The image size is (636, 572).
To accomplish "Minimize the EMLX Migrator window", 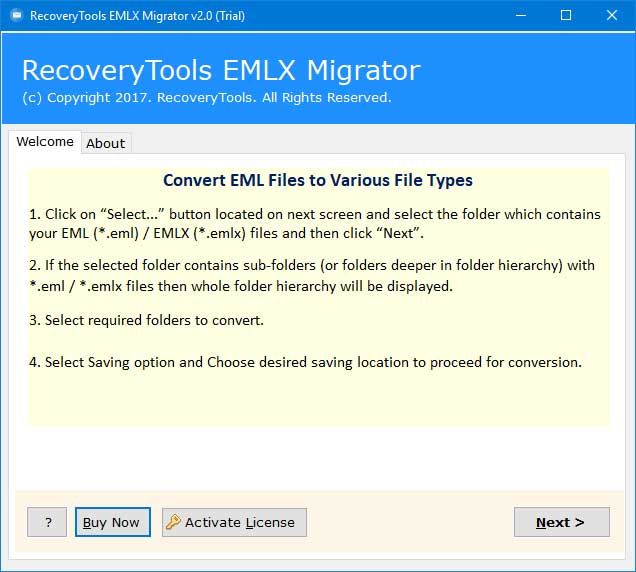I will pos(521,15).
